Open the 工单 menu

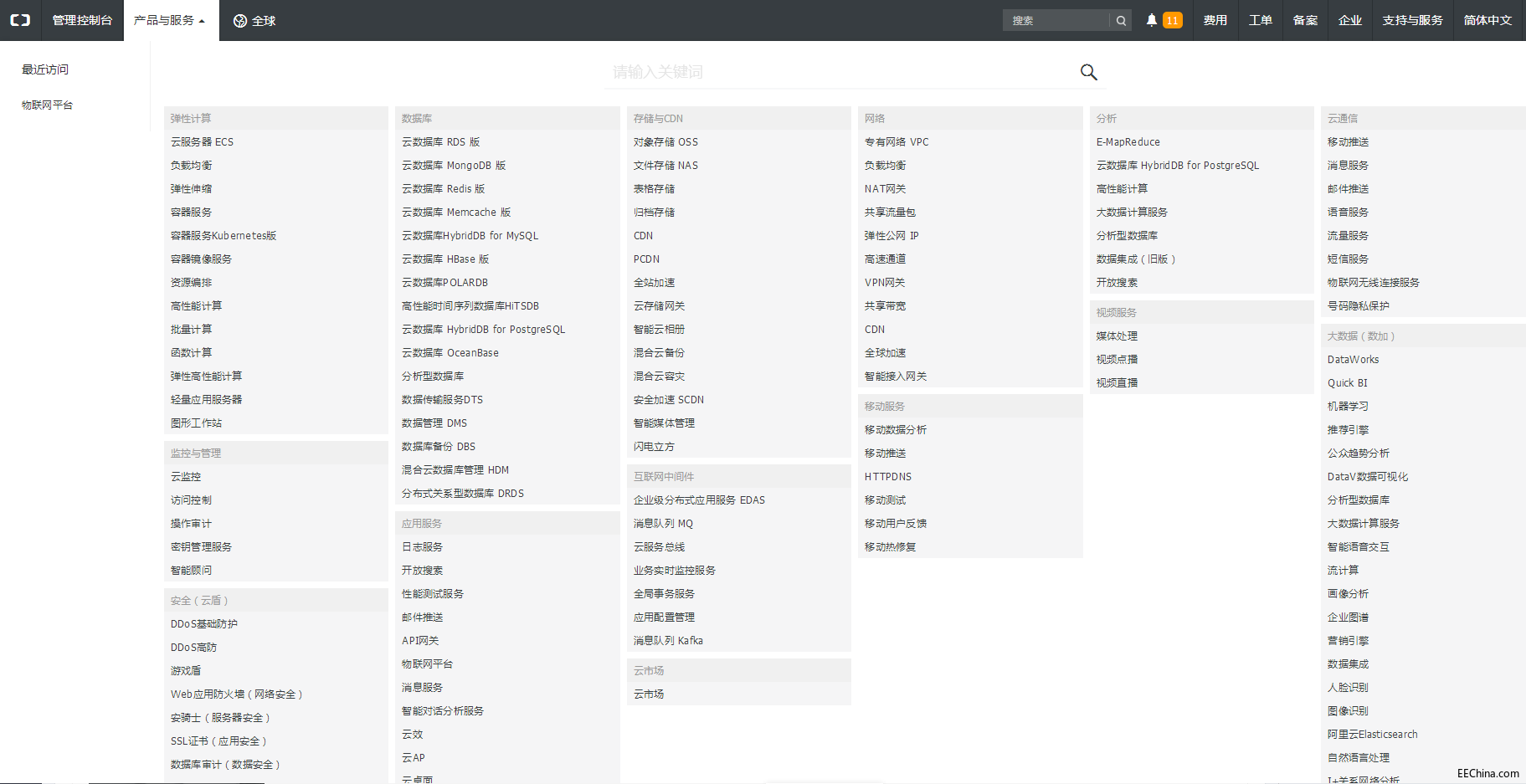pos(1261,20)
